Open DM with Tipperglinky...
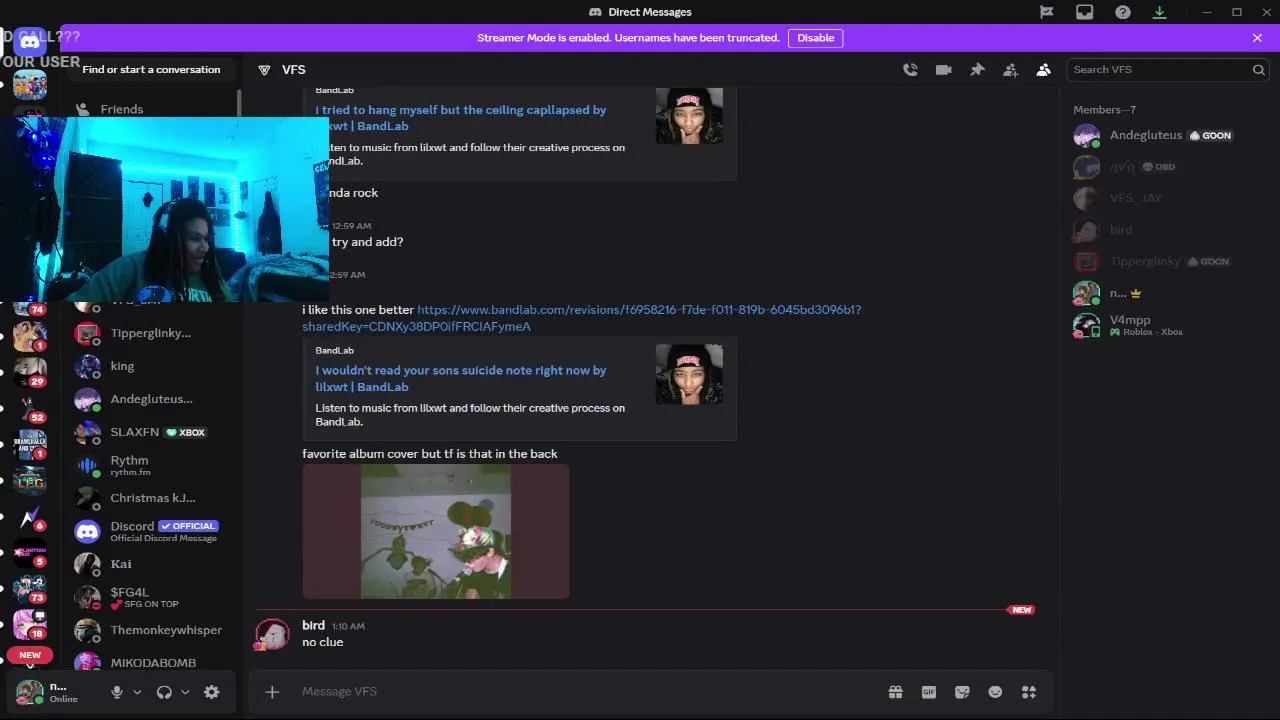Viewport: 1280px width, 720px height. pos(152,333)
